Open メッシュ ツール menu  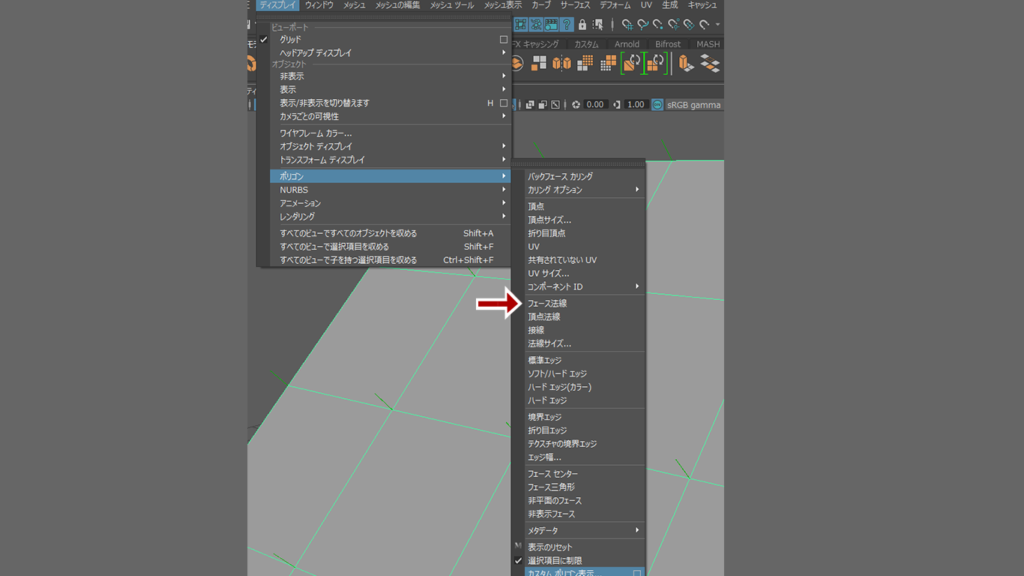(452, 5)
